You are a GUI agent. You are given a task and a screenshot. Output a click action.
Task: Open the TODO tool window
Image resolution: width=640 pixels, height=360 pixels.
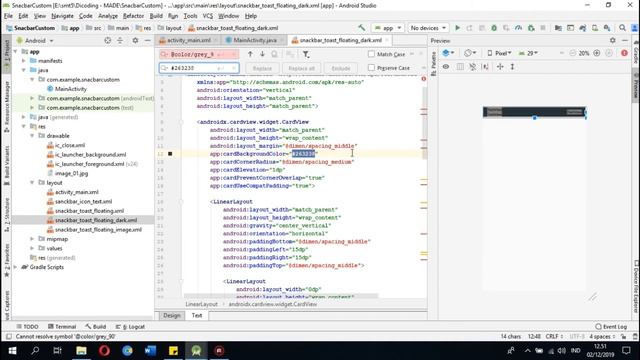click(x=27, y=327)
